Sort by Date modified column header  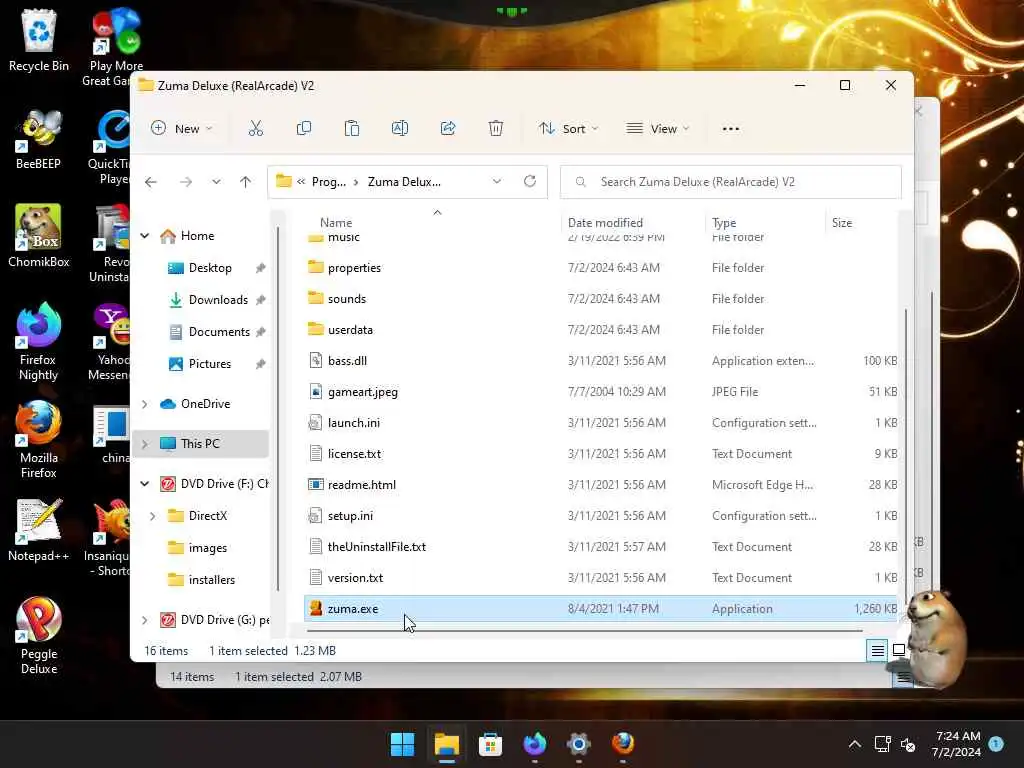[x=605, y=223]
